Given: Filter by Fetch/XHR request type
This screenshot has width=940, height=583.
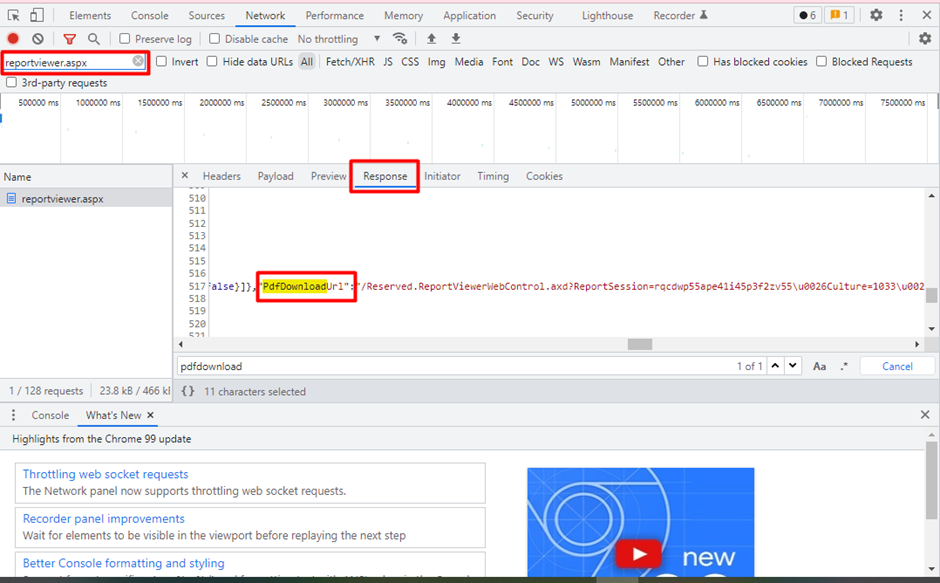Looking at the screenshot, I should 350,62.
